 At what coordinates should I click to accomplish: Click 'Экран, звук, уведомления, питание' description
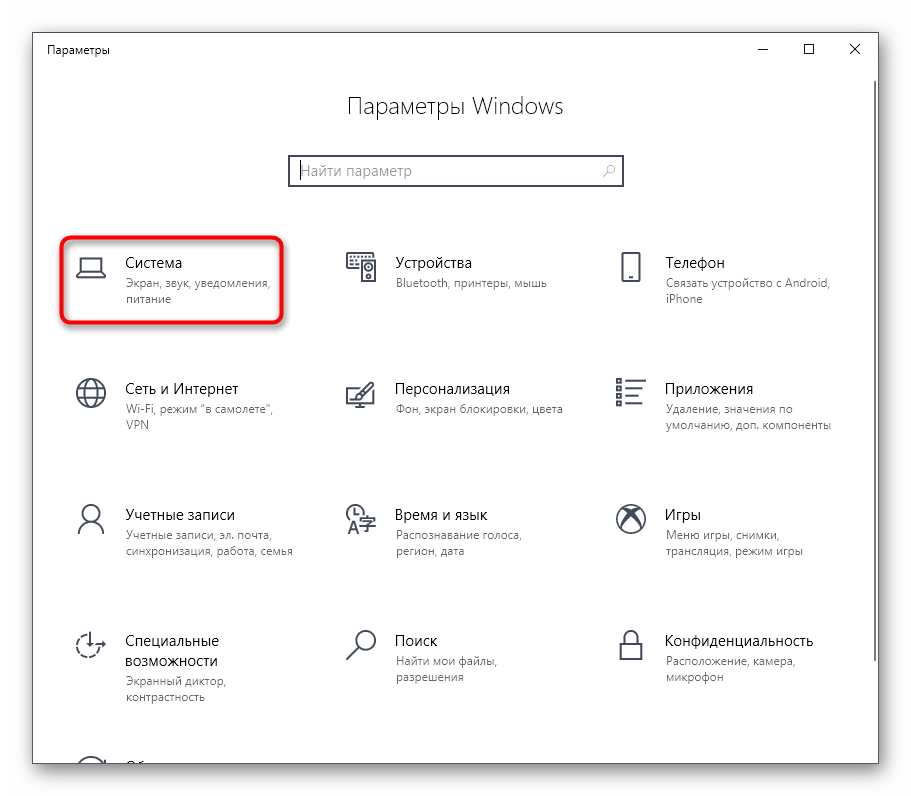[x=198, y=291]
